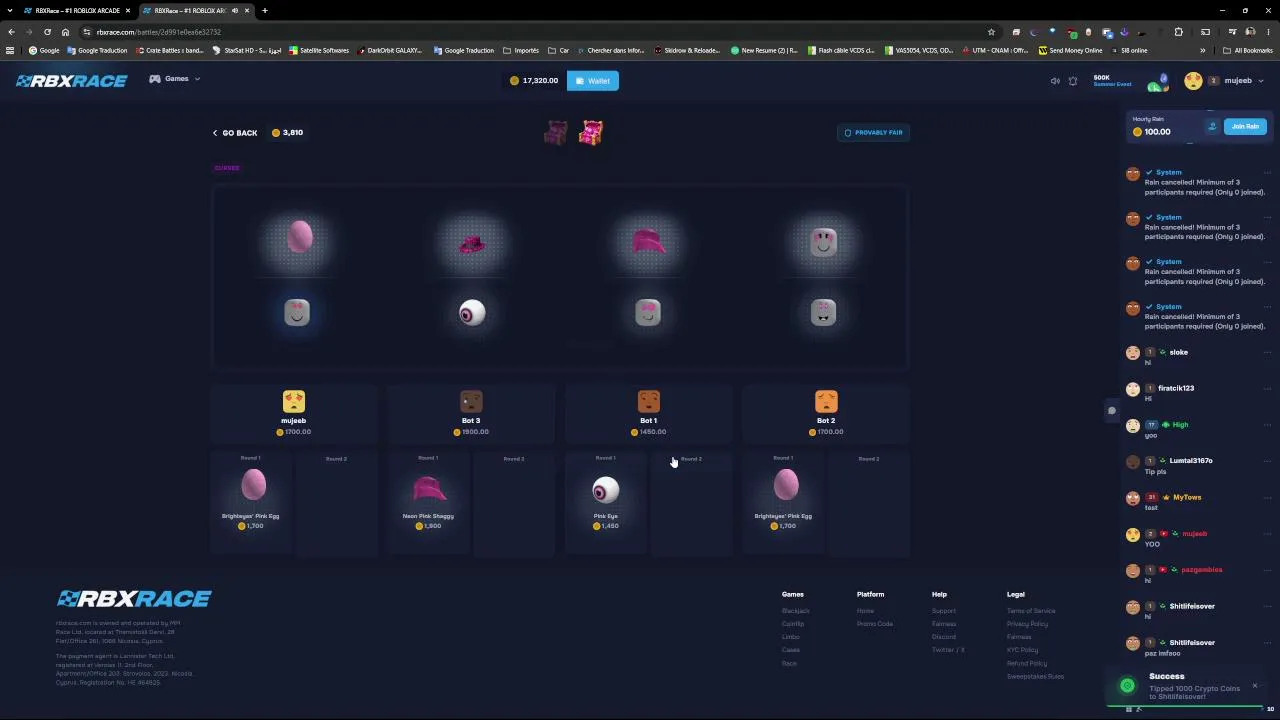Click the address bar URL

click(158, 32)
